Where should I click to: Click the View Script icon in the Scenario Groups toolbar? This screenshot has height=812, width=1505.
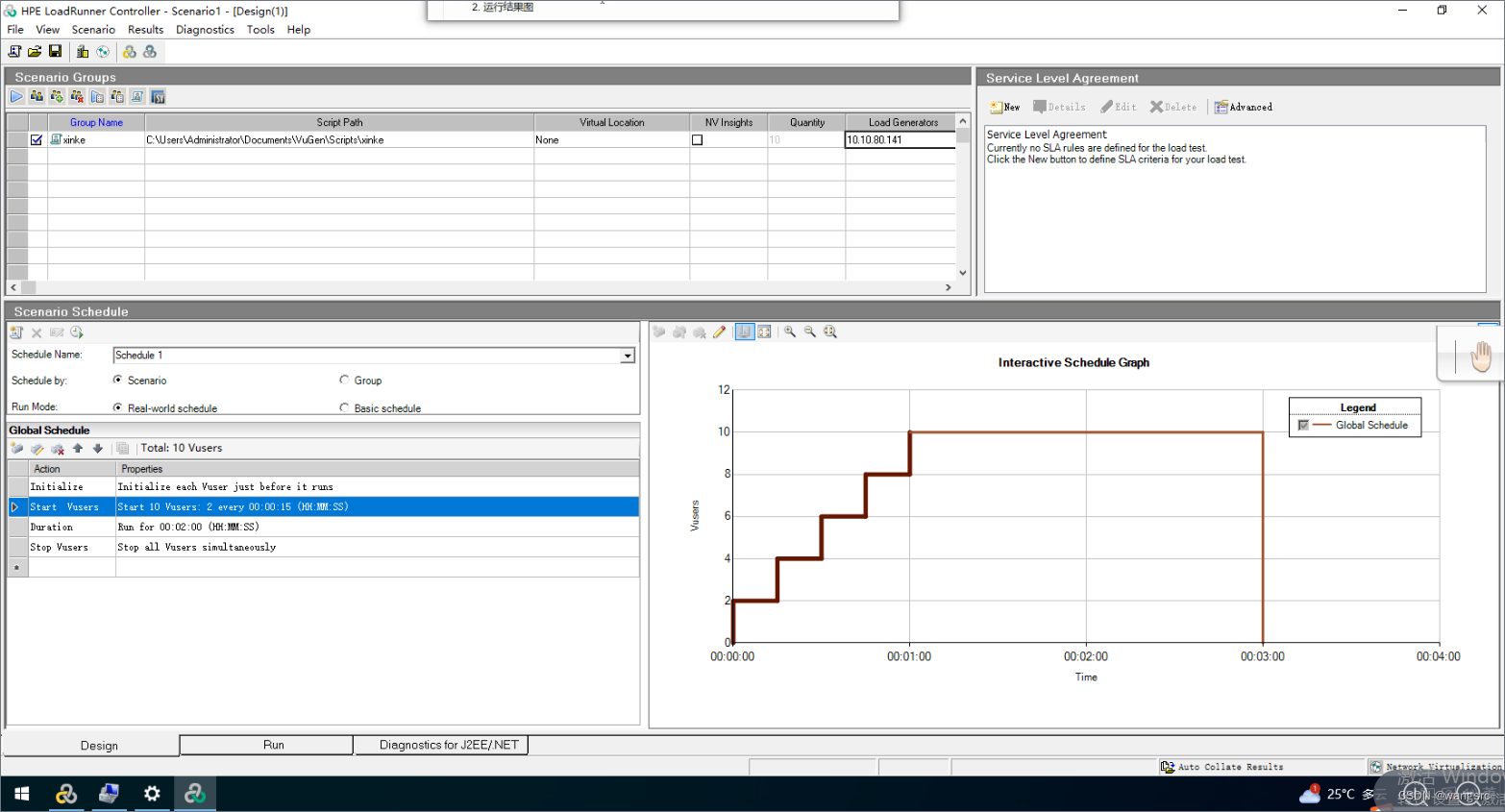[x=137, y=96]
